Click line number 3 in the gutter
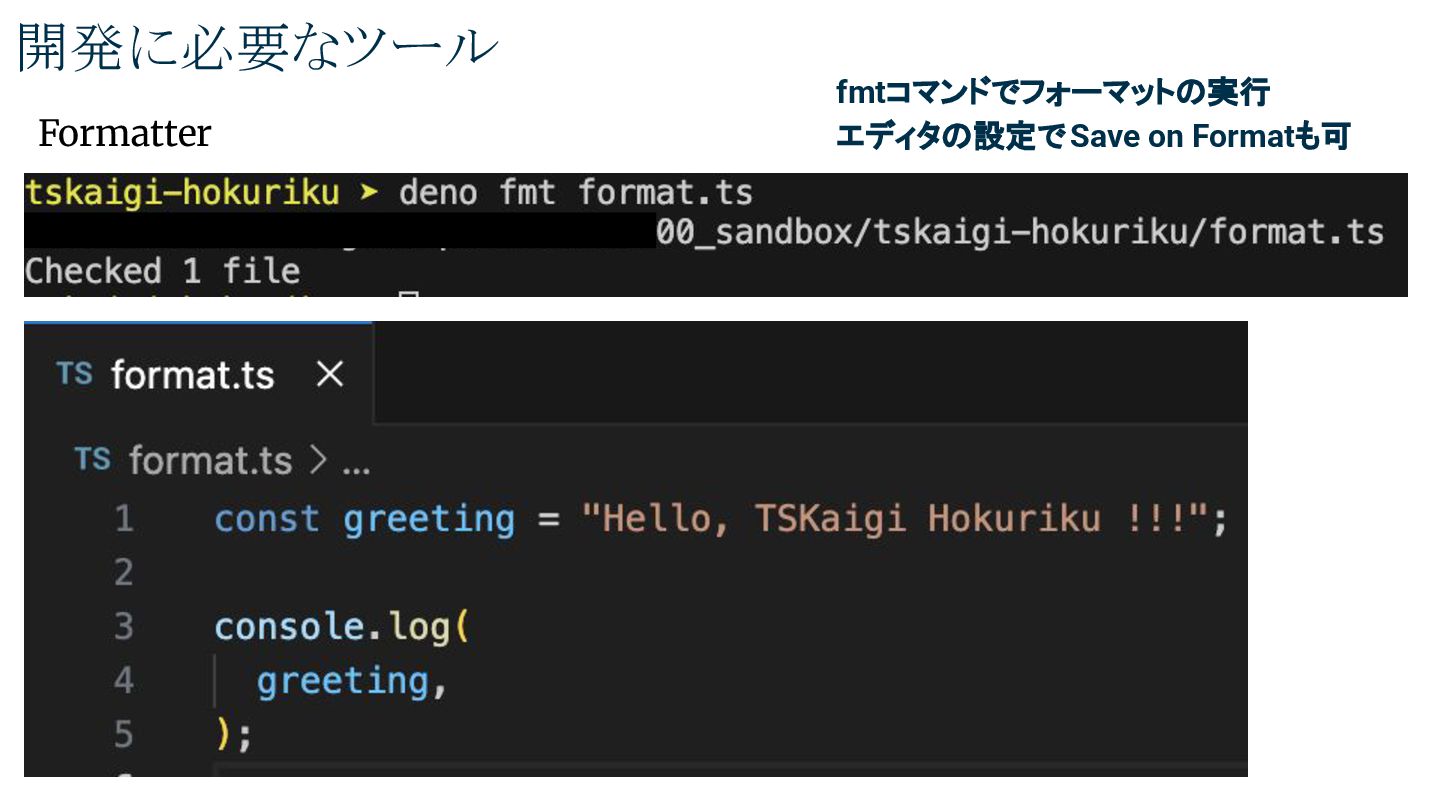The image size is (1440, 810). click(123, 627)
